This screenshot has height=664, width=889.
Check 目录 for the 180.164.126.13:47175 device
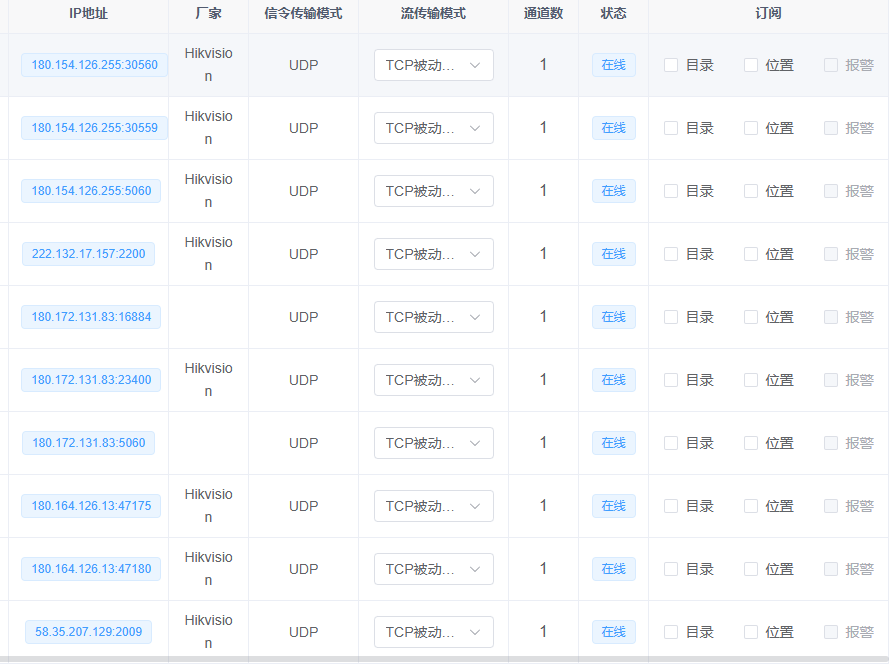tap(670, 506)
